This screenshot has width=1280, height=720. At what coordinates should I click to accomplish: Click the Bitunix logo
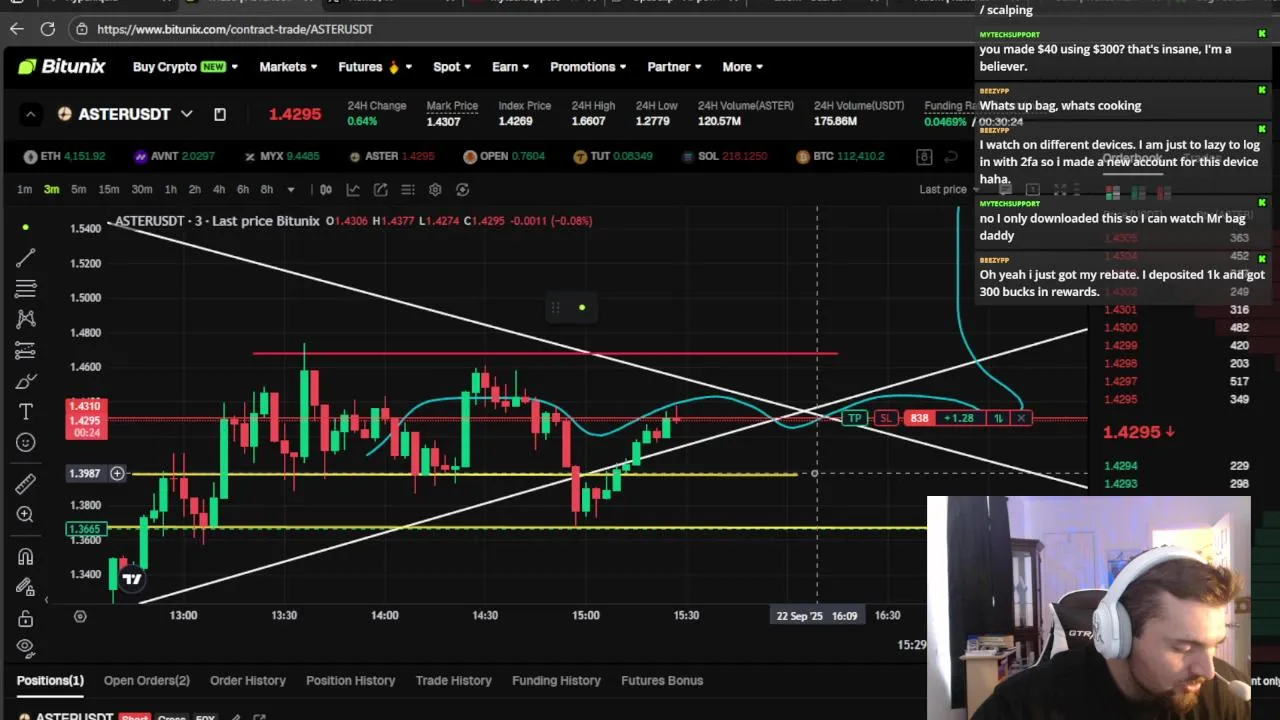(61, 66)
